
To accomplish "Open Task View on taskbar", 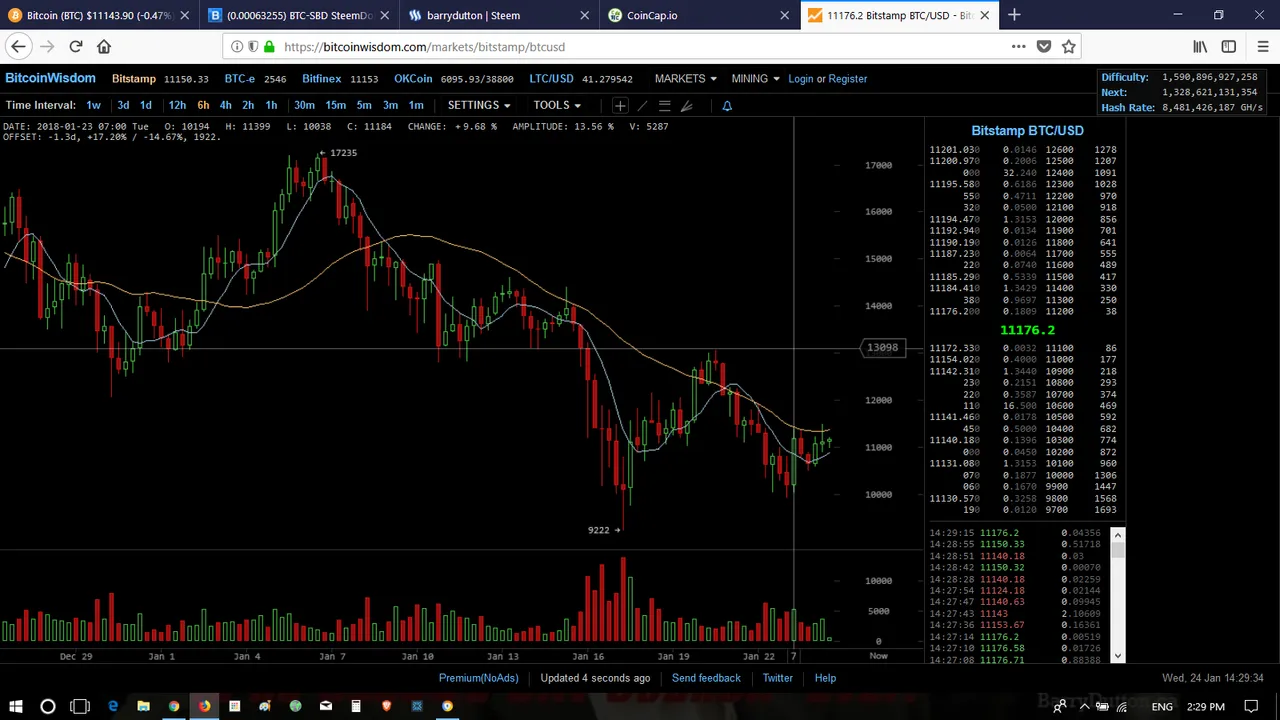I will 80,706.
